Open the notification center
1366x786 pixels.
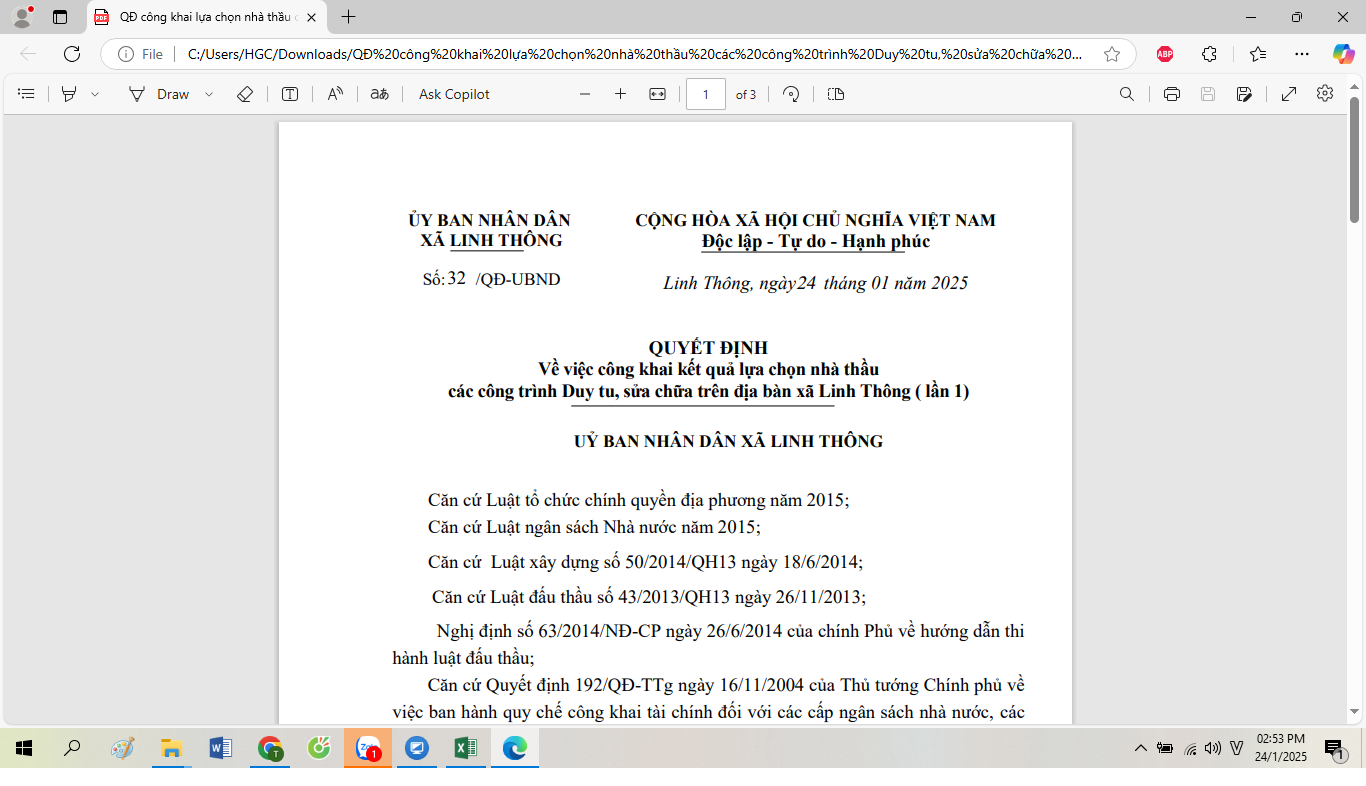[1334, 748]
